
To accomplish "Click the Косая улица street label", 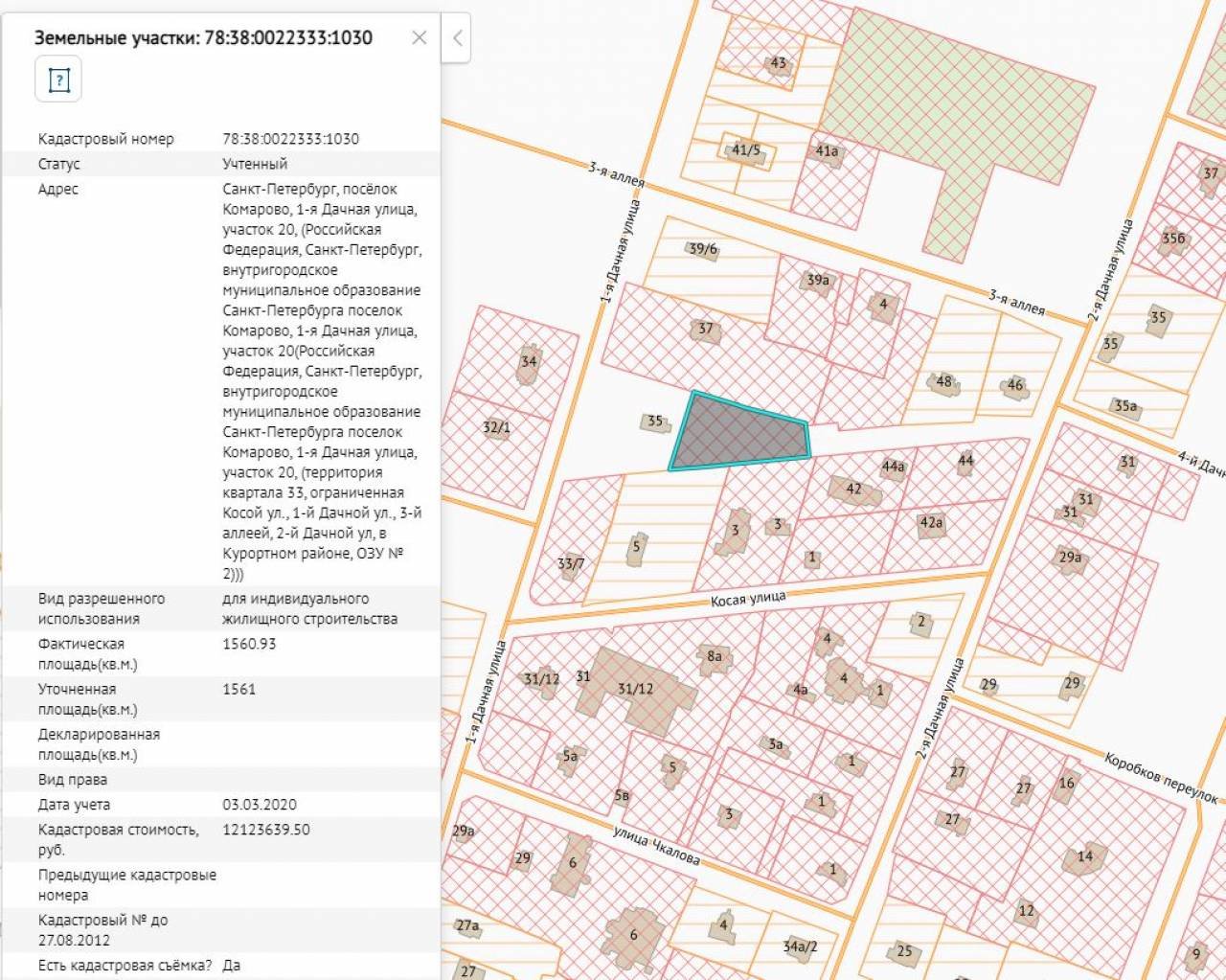I will (748, 600).
